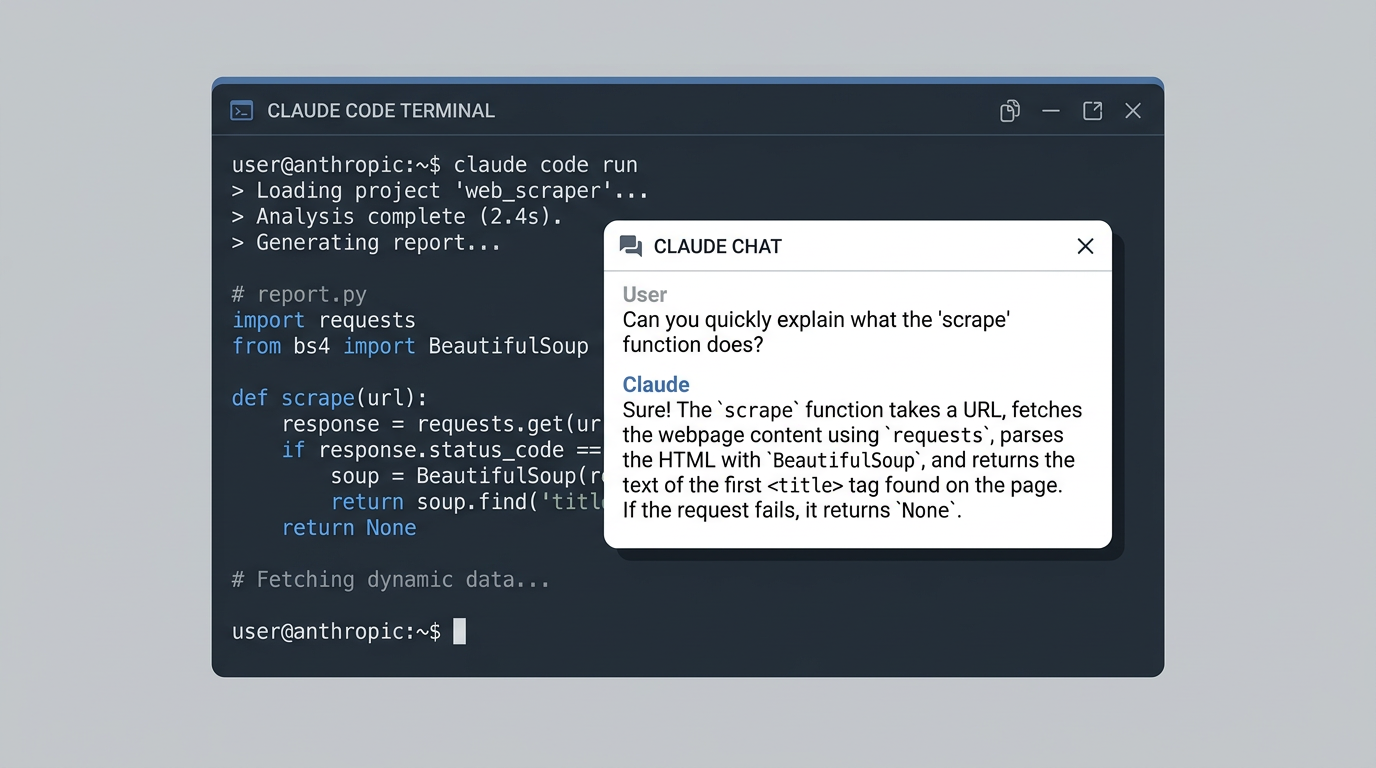Screen dimensions: 1376x768
Task: Click the 'import requests' code line
Action: pos(324,321)
